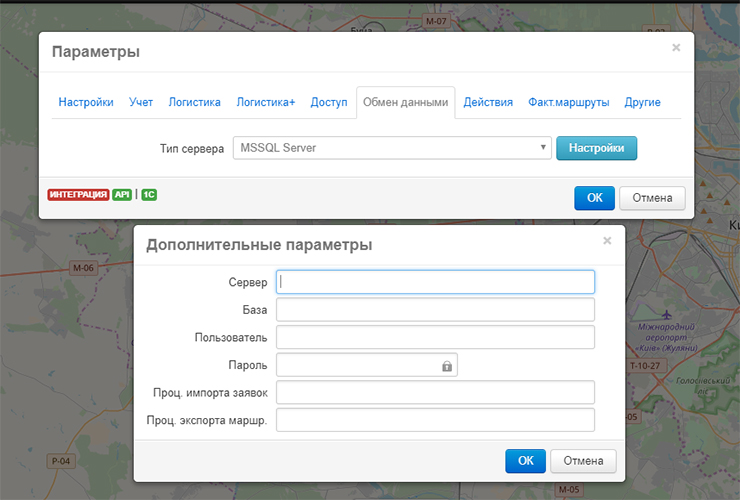
Task: Switch to the Факт.маршруты tab
Action: point(569,102)
